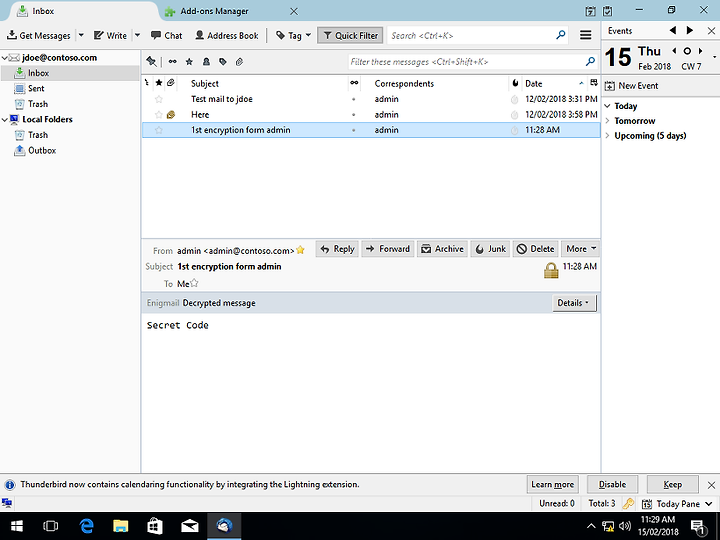Expand the Tomorrow agenda section

click(608, 121)
